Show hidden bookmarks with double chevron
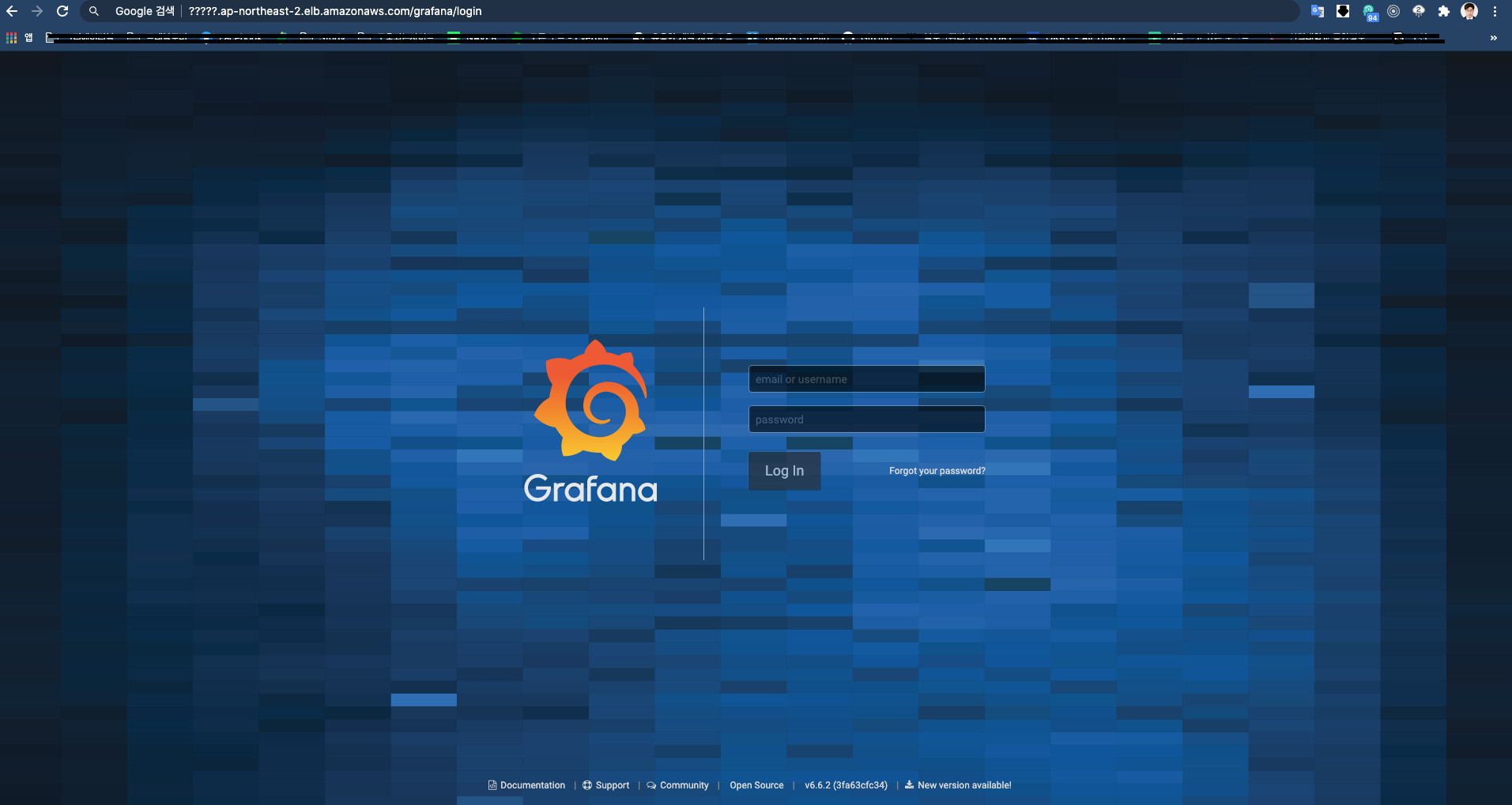1512x805 pixels. (x=1493, y=37)
